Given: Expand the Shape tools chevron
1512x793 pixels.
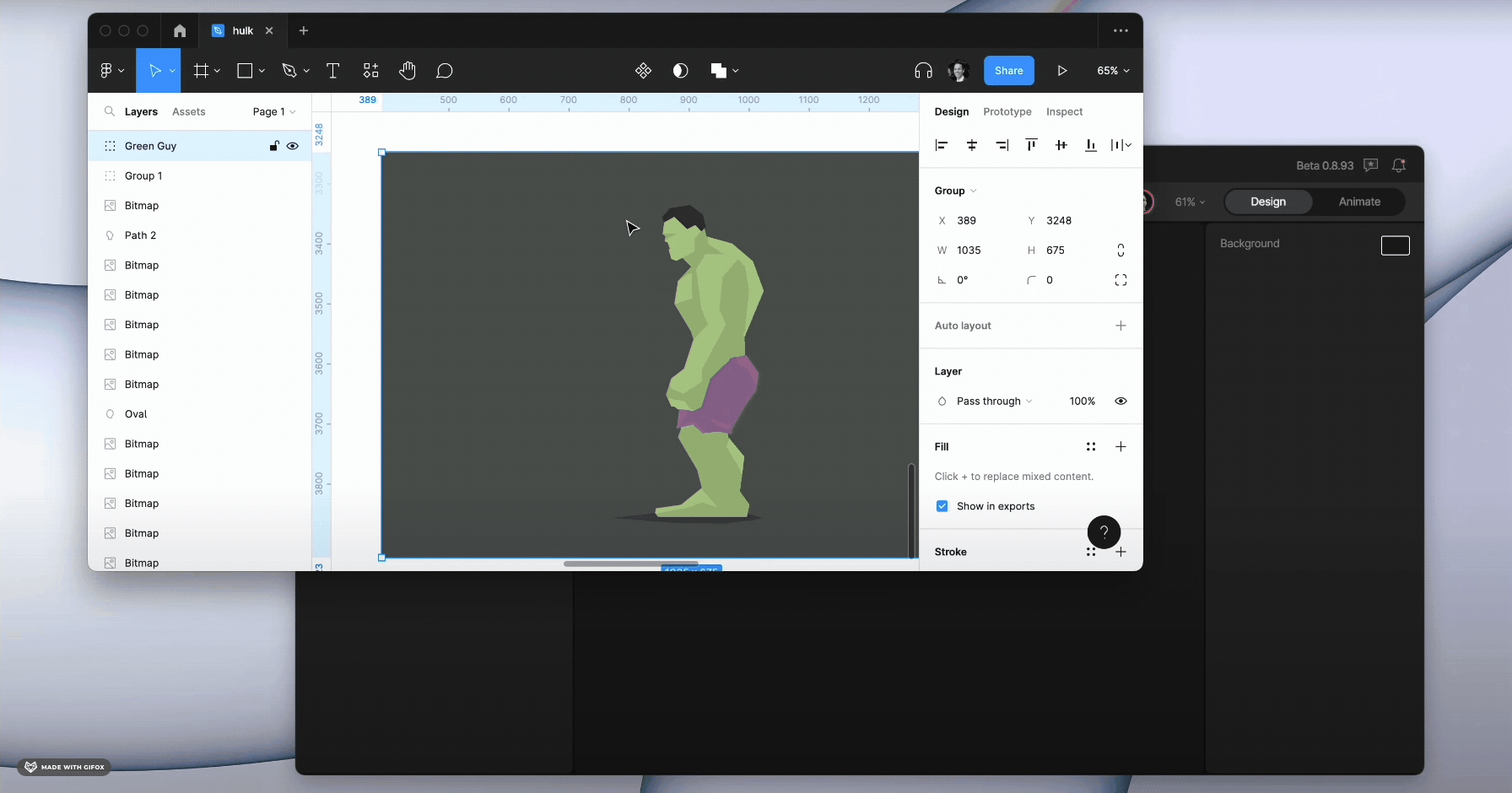Looking at the screenshot, I should tap(262, 71).
